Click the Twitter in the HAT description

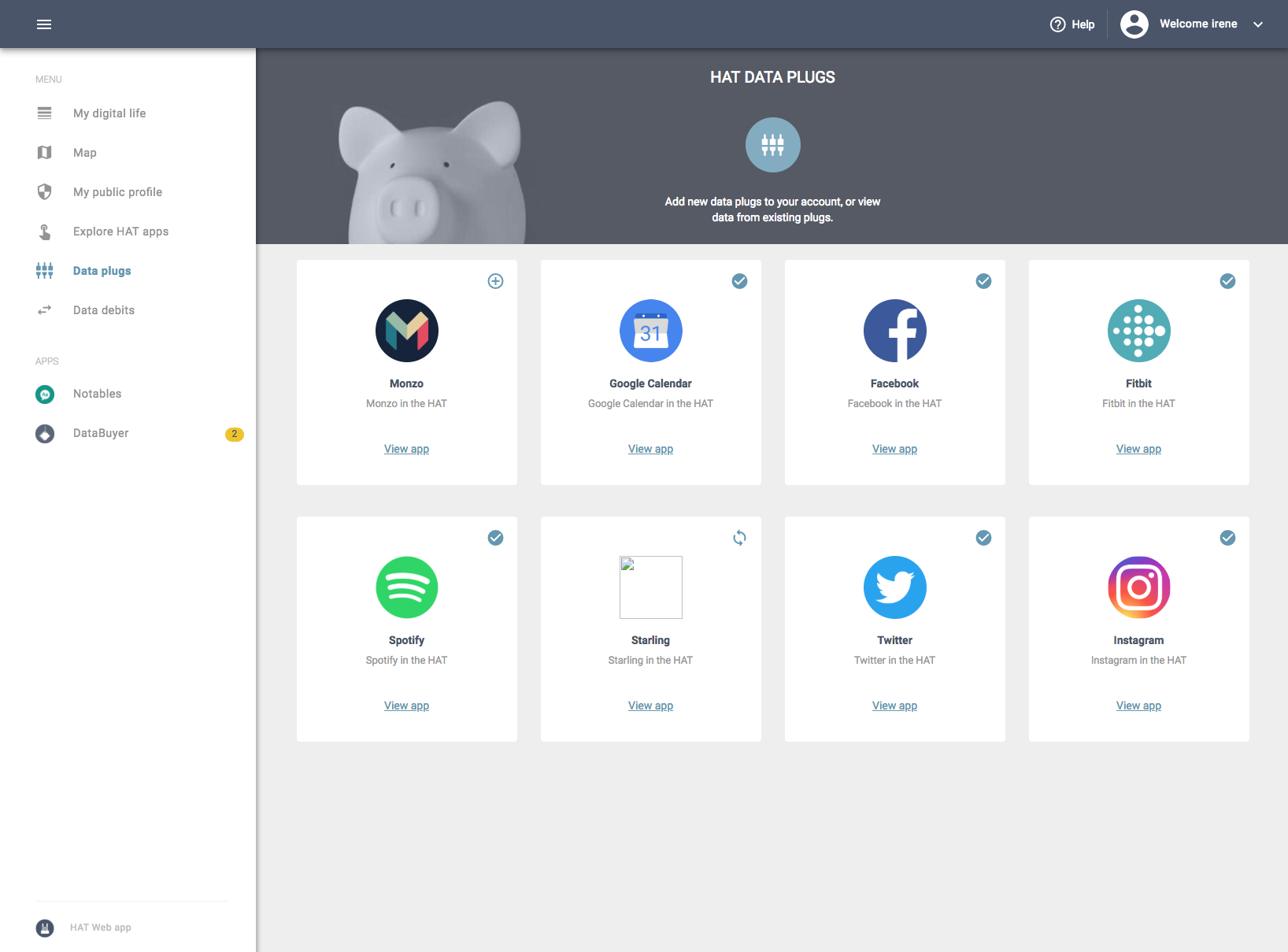895,660
